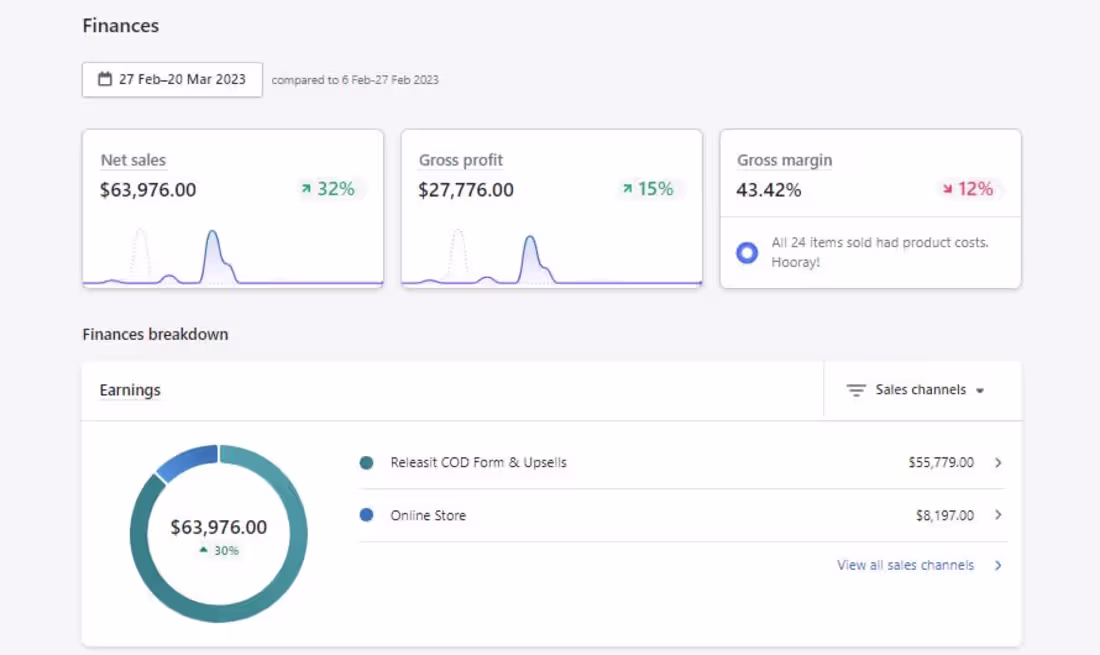Viewport: 1100px width, 655px height.
Task: Click View all sales channels link
Action: (x=905, y=565)
